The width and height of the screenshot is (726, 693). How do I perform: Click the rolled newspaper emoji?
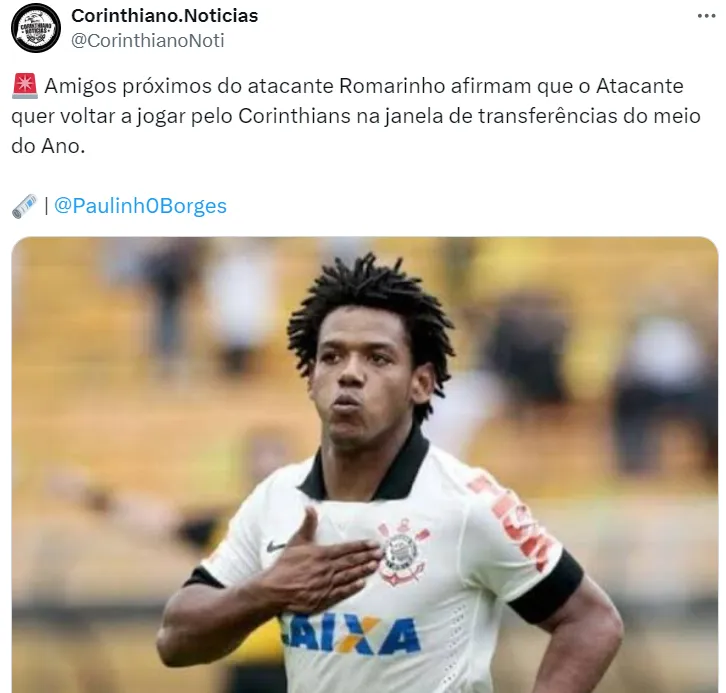(x=25, y=206)
